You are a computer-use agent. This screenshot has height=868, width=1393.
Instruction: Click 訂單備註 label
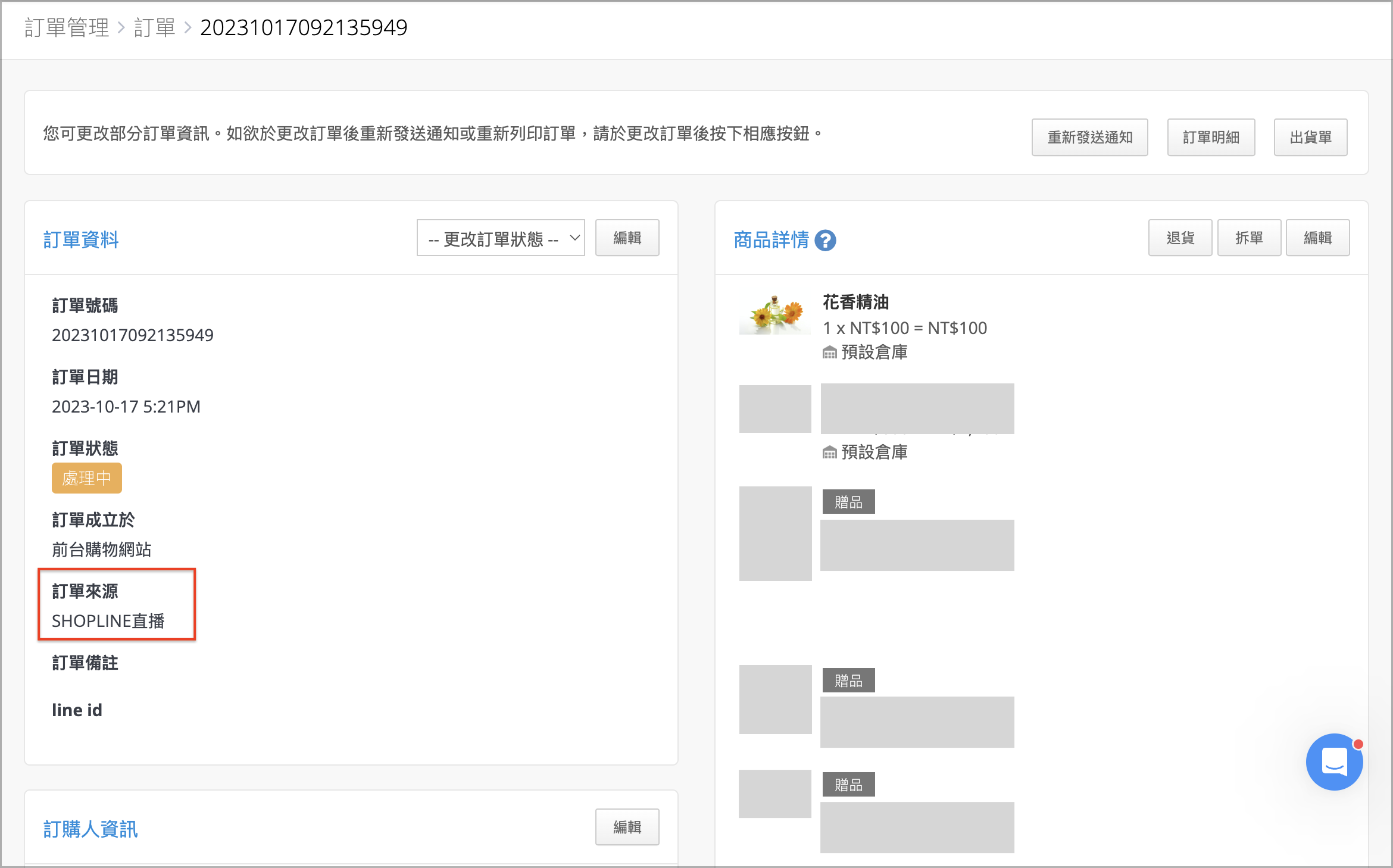pos(85,663)
